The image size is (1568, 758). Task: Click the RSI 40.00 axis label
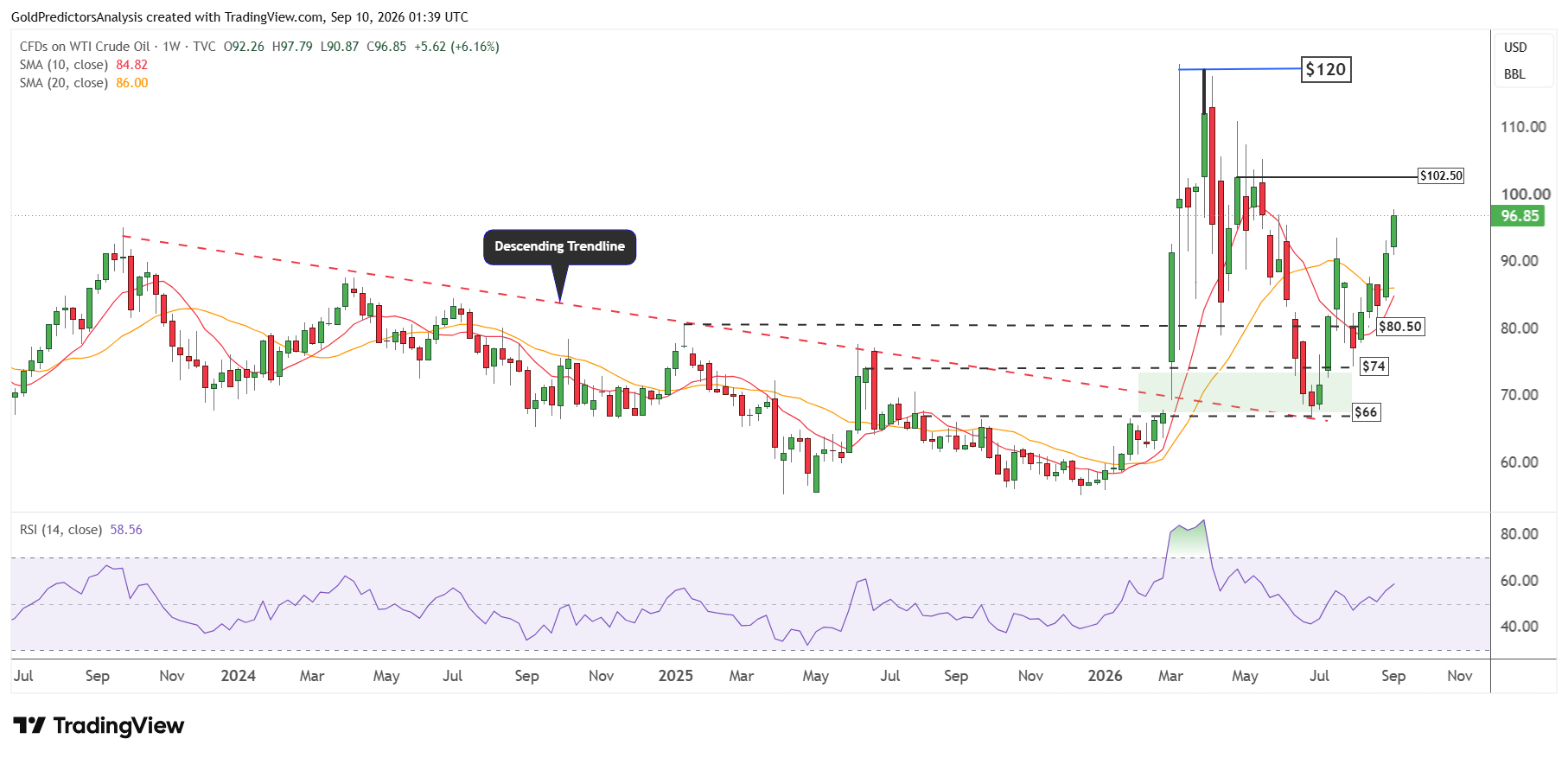click(1520, 627)
